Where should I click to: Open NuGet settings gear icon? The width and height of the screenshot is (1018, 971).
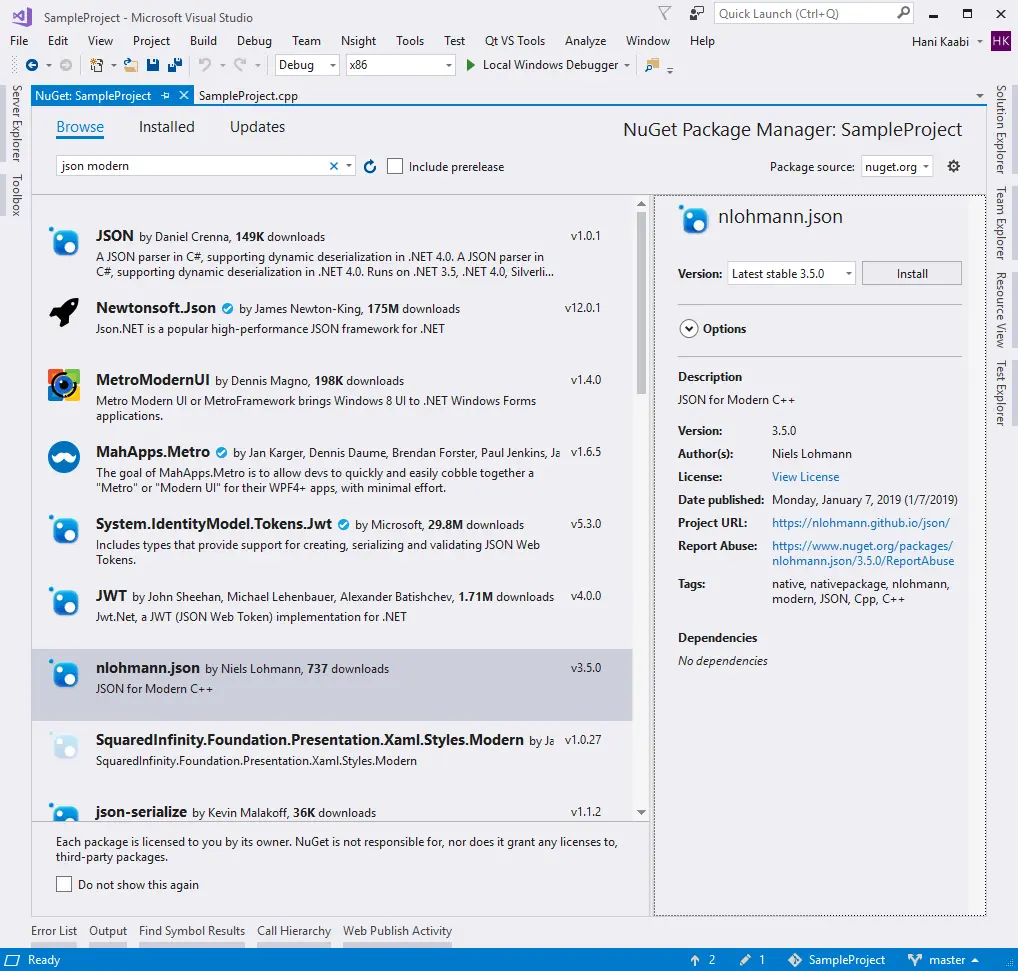pos(953,166)
